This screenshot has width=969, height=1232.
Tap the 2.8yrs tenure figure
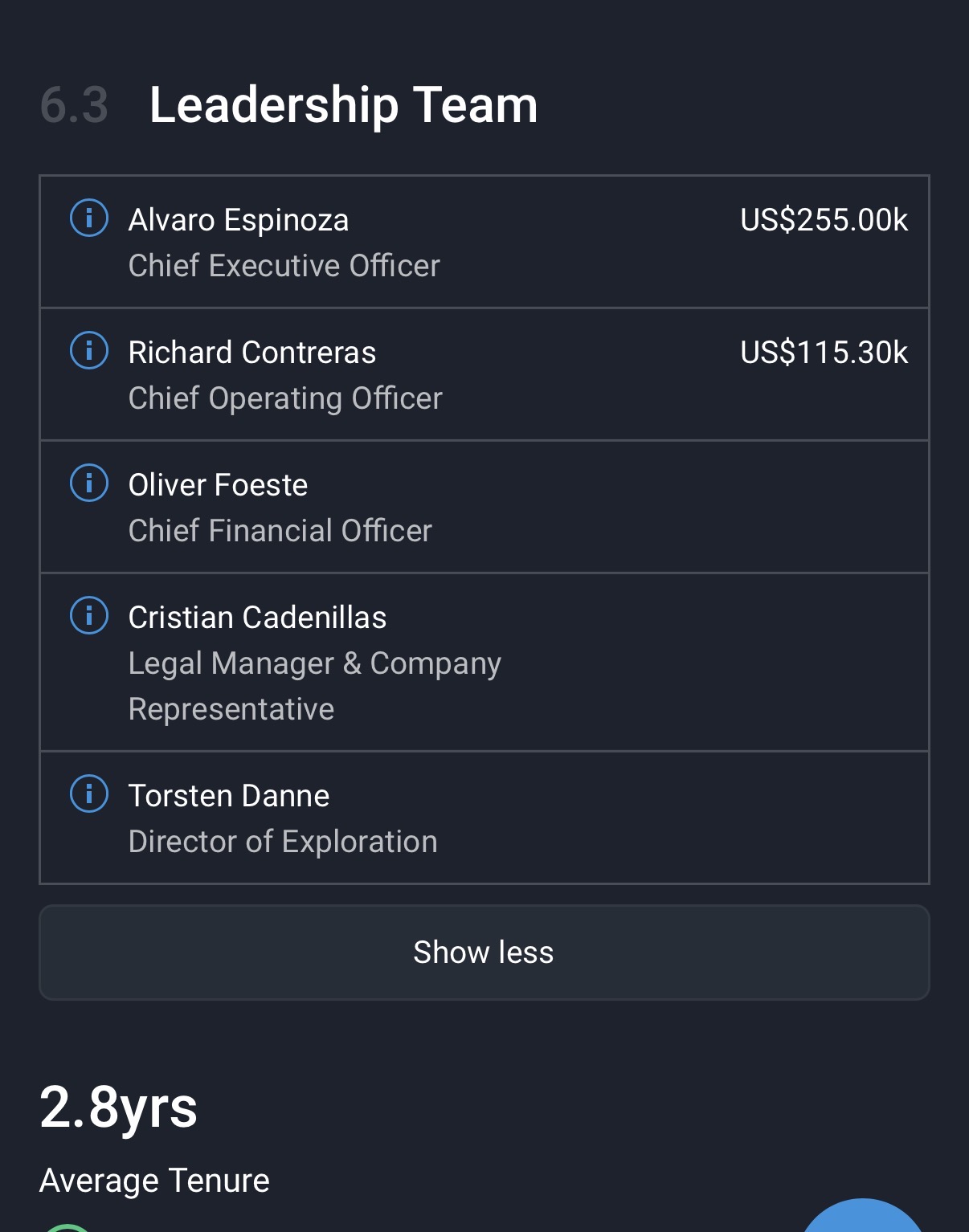[x=118, y=1108]
